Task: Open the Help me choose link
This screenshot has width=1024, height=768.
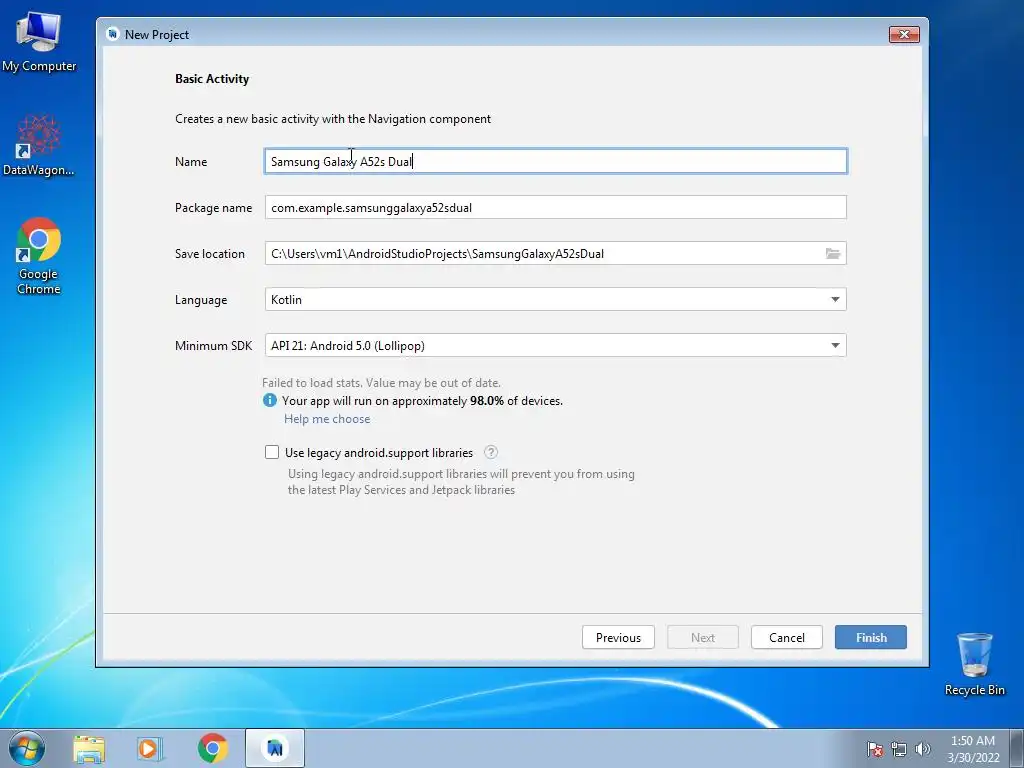Action: 327,419
